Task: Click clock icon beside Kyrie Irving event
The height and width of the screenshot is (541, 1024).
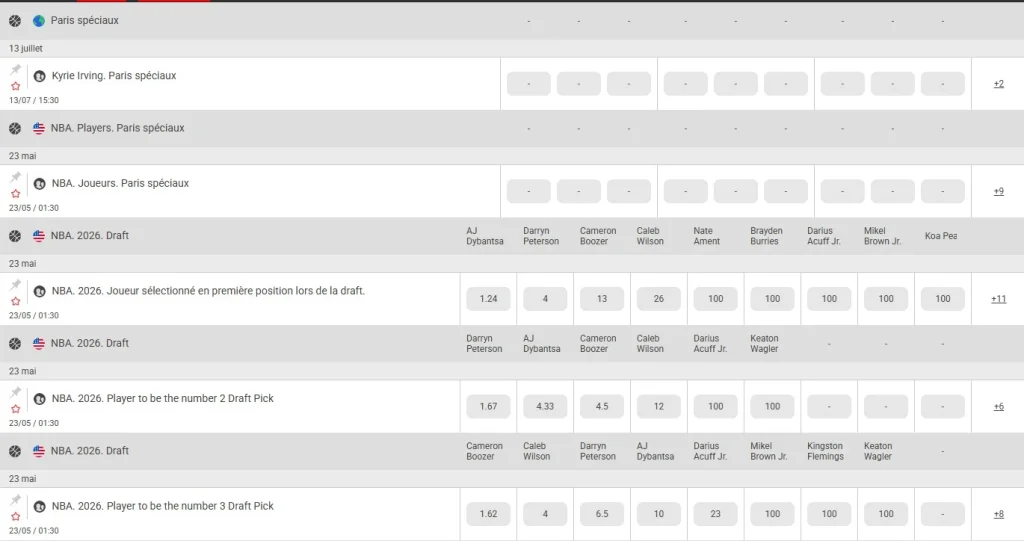Action: pos(40,76)
